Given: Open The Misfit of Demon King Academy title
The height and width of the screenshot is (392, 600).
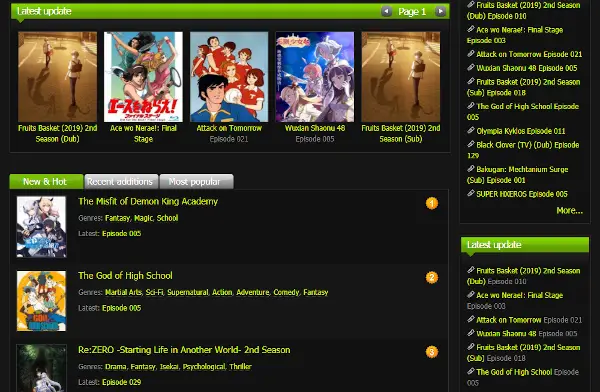Looking at the screenshot, I should click(x=148, y=201).
